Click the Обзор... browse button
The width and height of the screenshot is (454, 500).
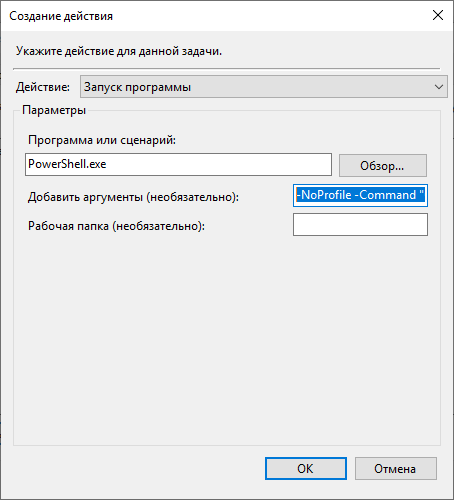pyautogui.click(x=383, y=165)
